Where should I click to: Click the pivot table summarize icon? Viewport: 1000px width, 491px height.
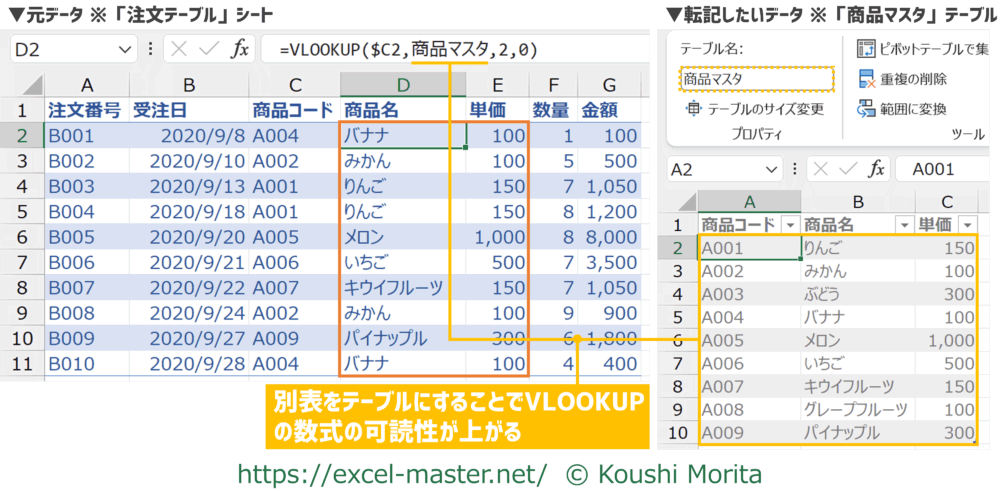(x=866, y=48)
